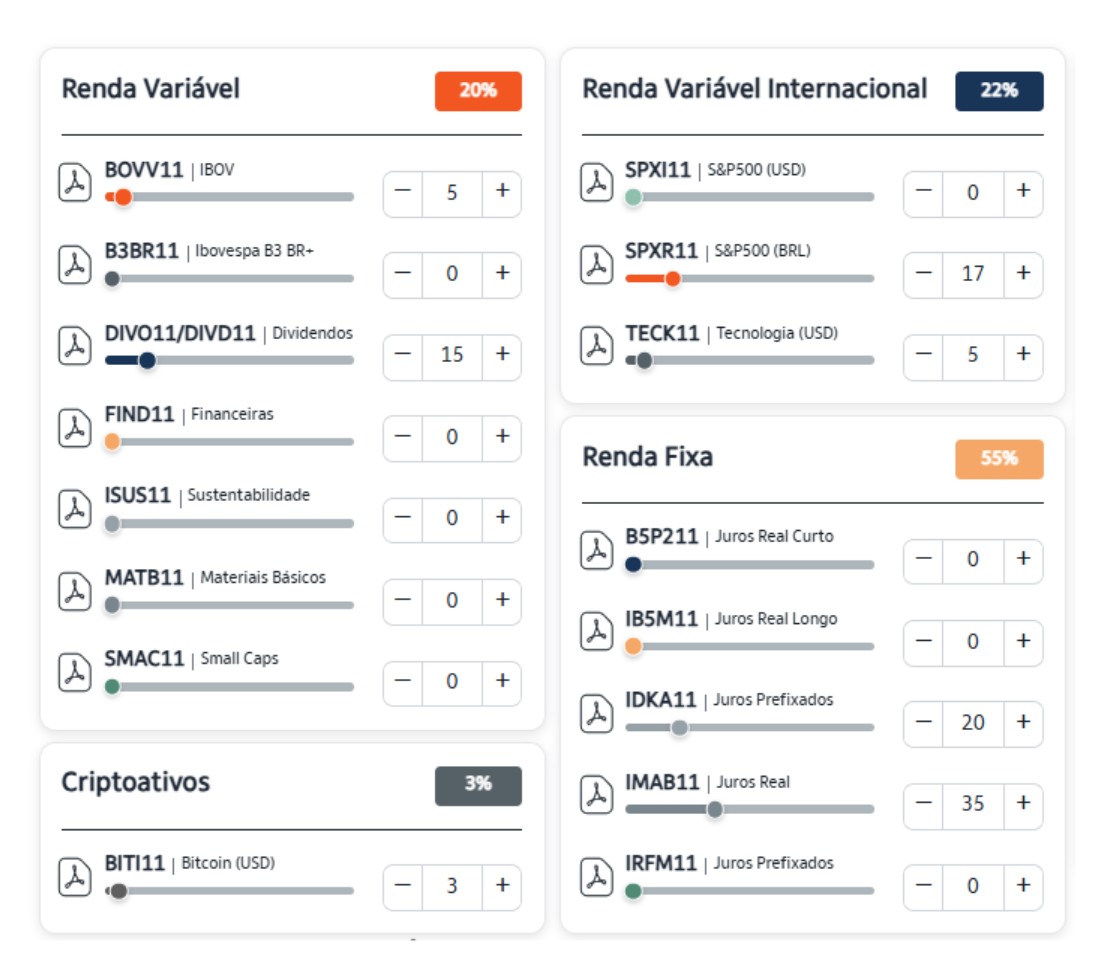Decrease SPXR11 allocation with minus button
Screen dimensions: 1103x975
[924, 273]
